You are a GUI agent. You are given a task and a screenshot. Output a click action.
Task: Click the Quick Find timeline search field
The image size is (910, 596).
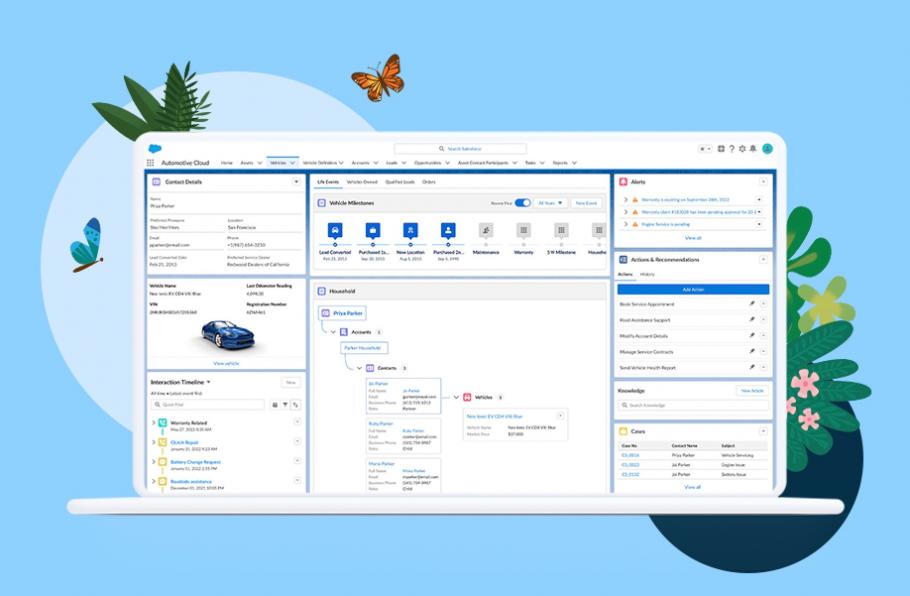tap(208, 404)
